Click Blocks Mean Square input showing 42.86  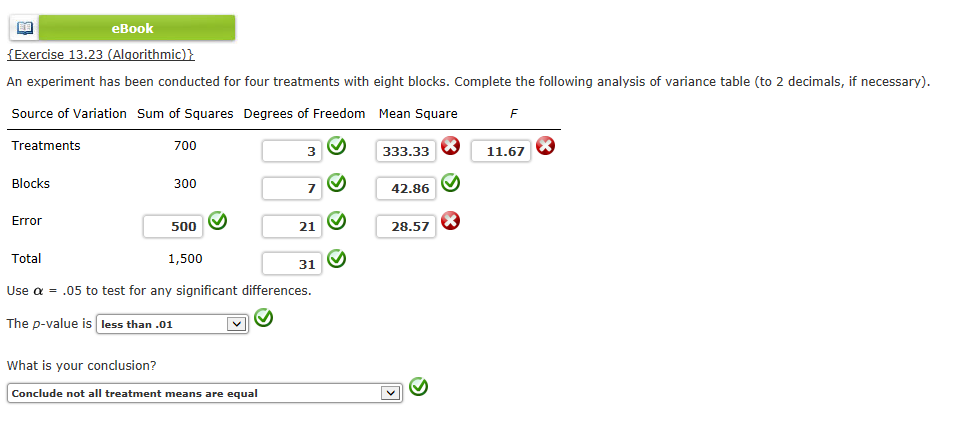406,188
